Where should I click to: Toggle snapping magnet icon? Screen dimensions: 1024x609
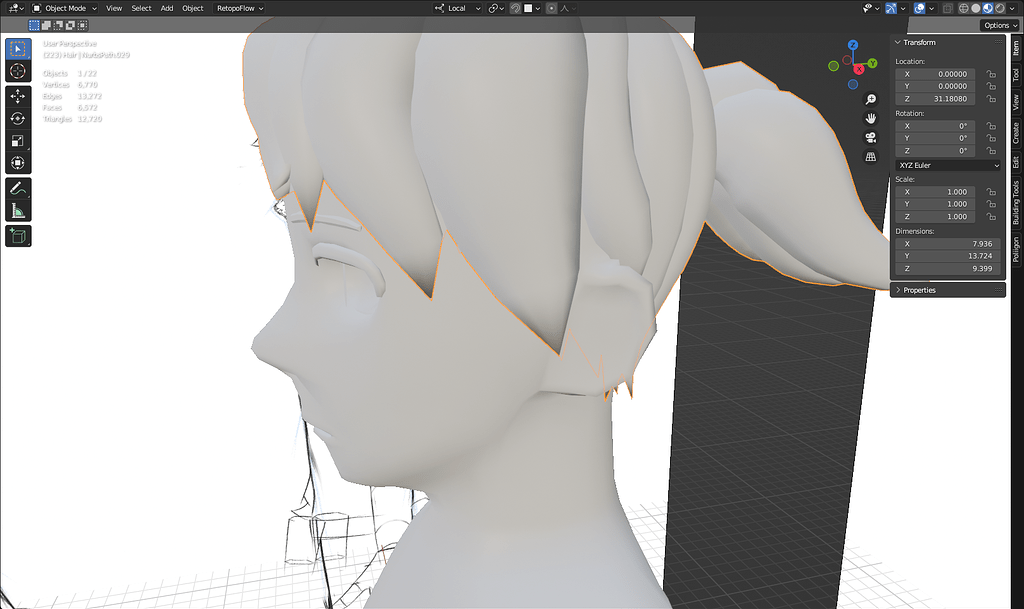[515, 8]
